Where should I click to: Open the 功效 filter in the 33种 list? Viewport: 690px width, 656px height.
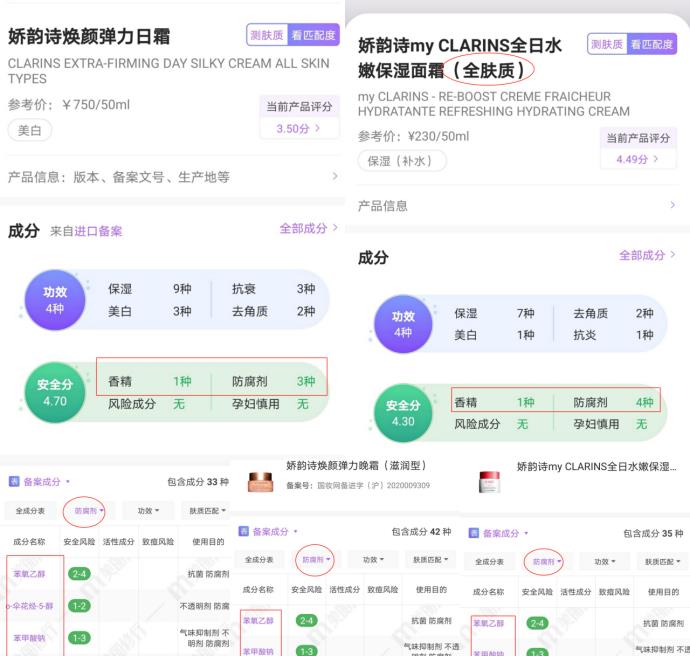[148, 511]
